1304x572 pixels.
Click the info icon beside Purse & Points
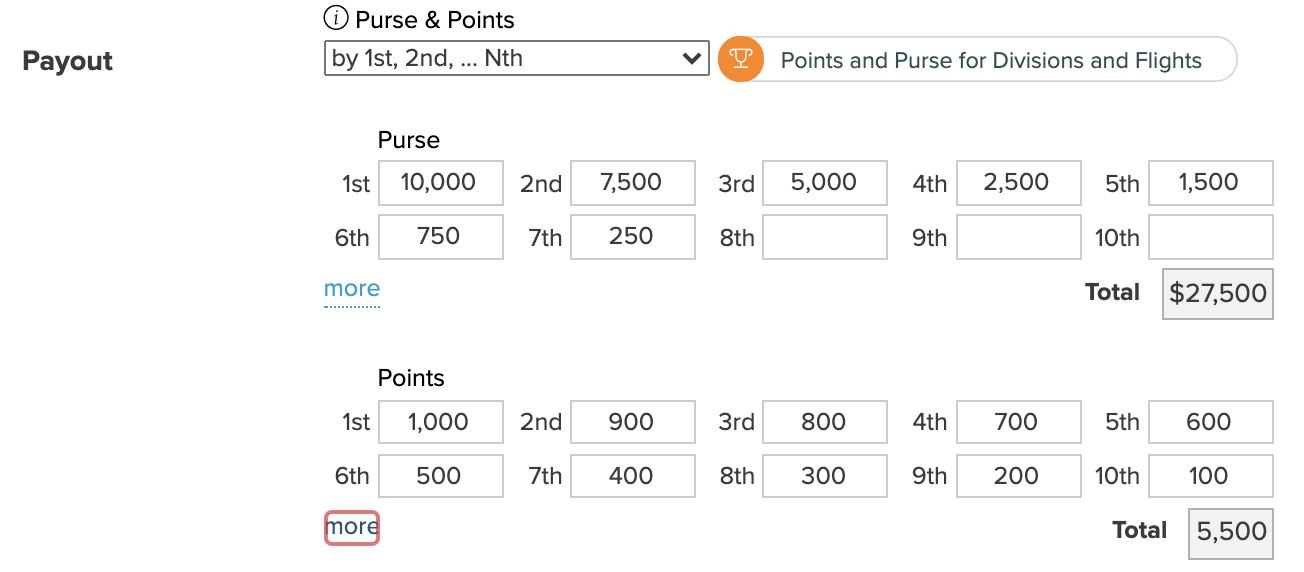(x=335, y=19)
